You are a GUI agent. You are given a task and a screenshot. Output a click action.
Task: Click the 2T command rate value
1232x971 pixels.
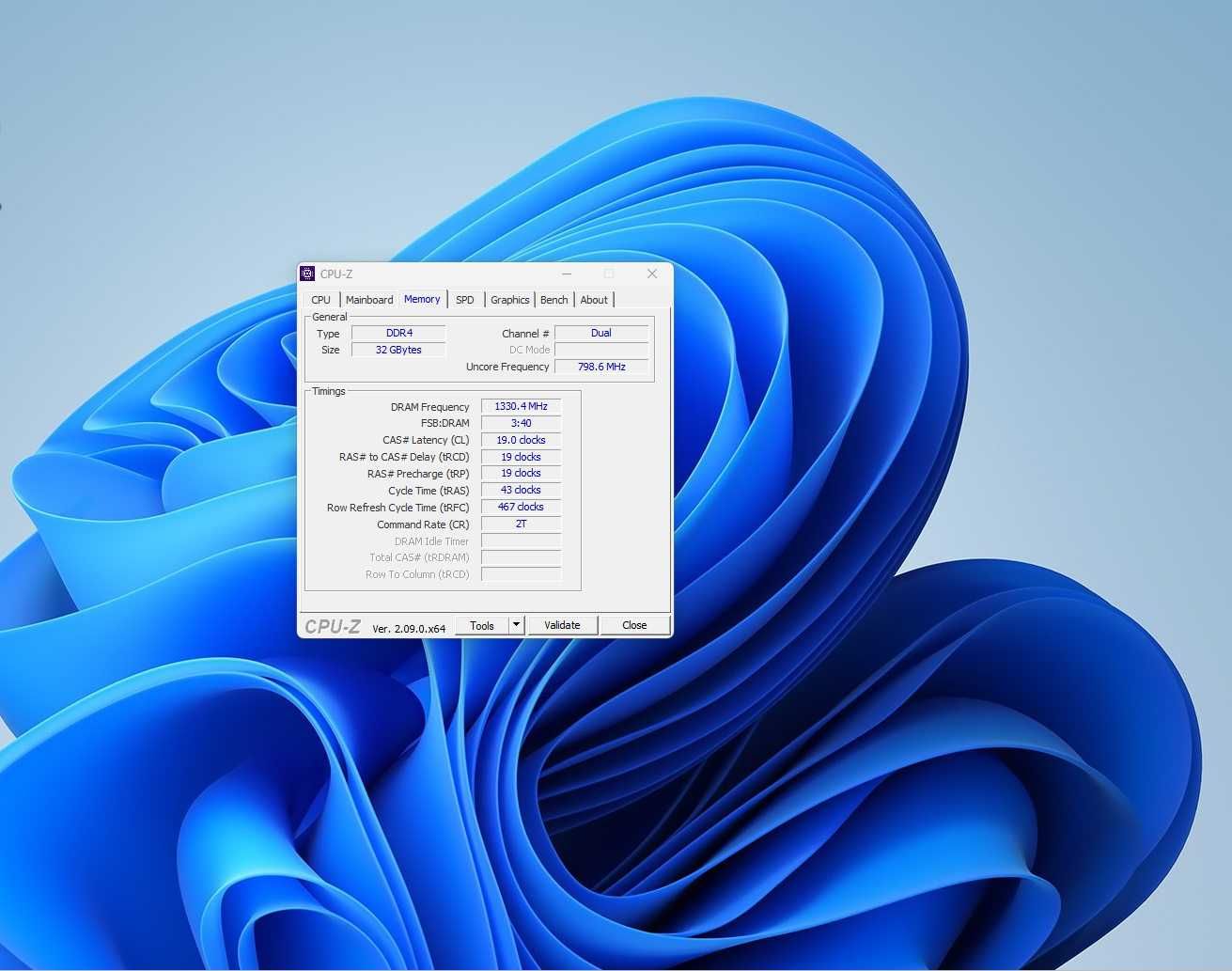[x=522, y=524]
